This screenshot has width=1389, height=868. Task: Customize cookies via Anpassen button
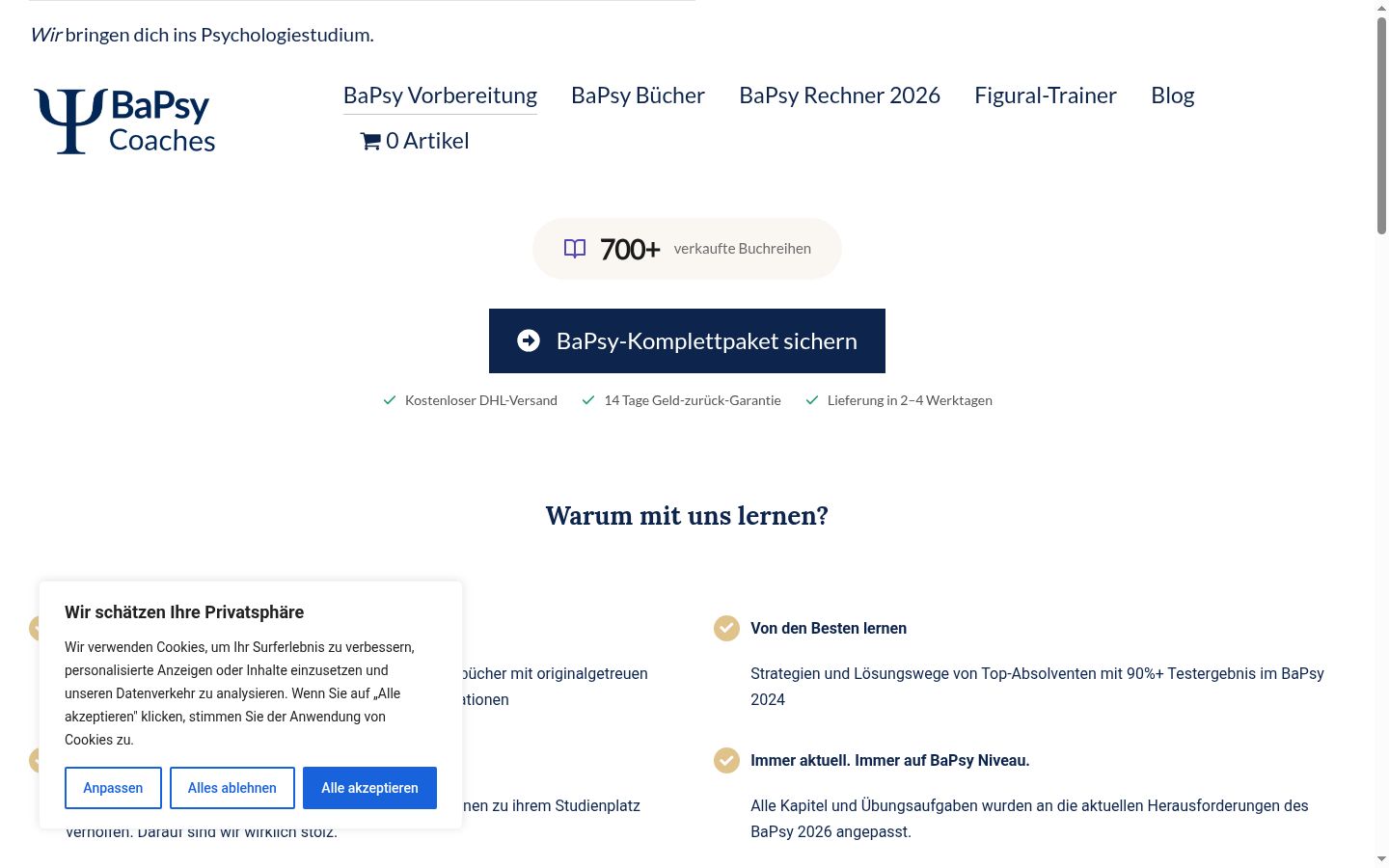pyautogui.click(x=113, y=788)
